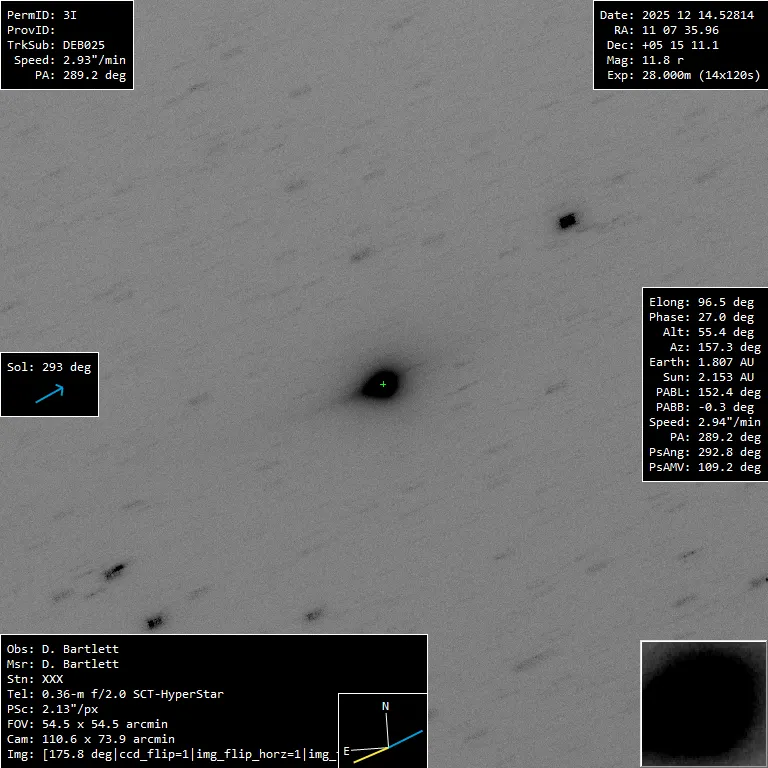The height and width of the screenshot is (768, 768).
Task: Click the Date: 2025 12 14.52814 line
Action: (x=676, y=15)
